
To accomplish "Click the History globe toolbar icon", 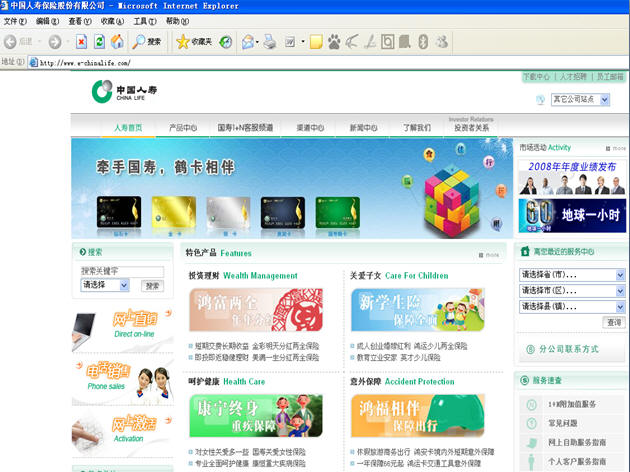I will tap(226, 42).
